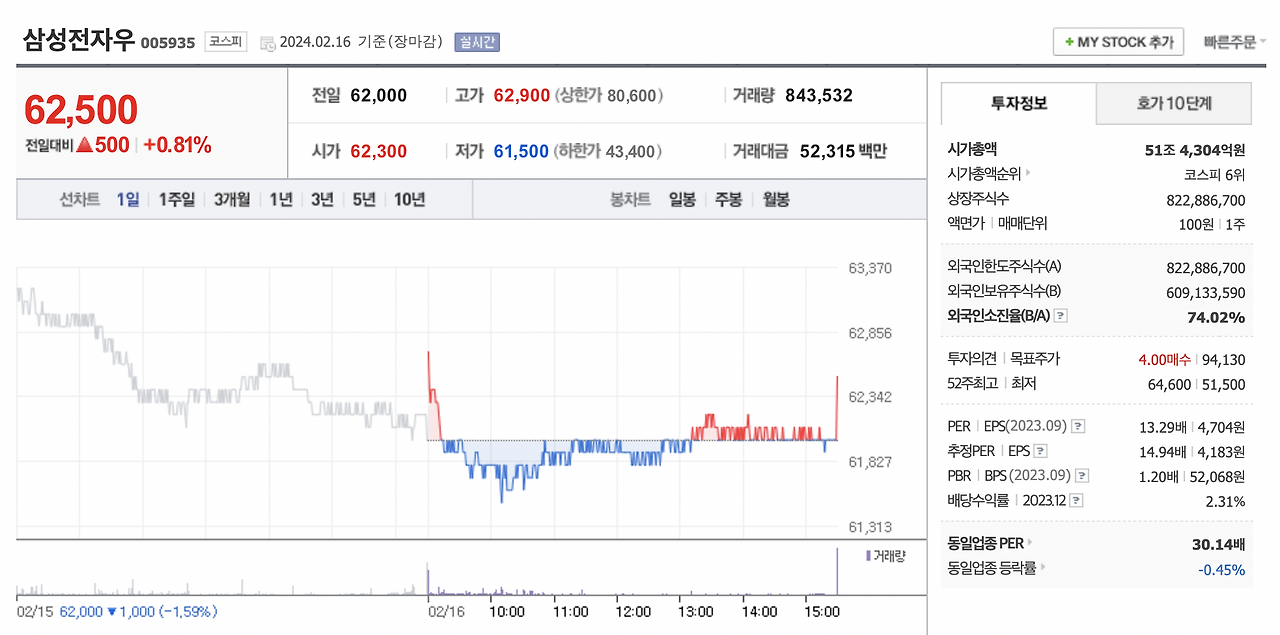Click help icon beside 추정PER EPS
The width and height of the screenshot is (1280, 635).
(x=1040, y=451)
